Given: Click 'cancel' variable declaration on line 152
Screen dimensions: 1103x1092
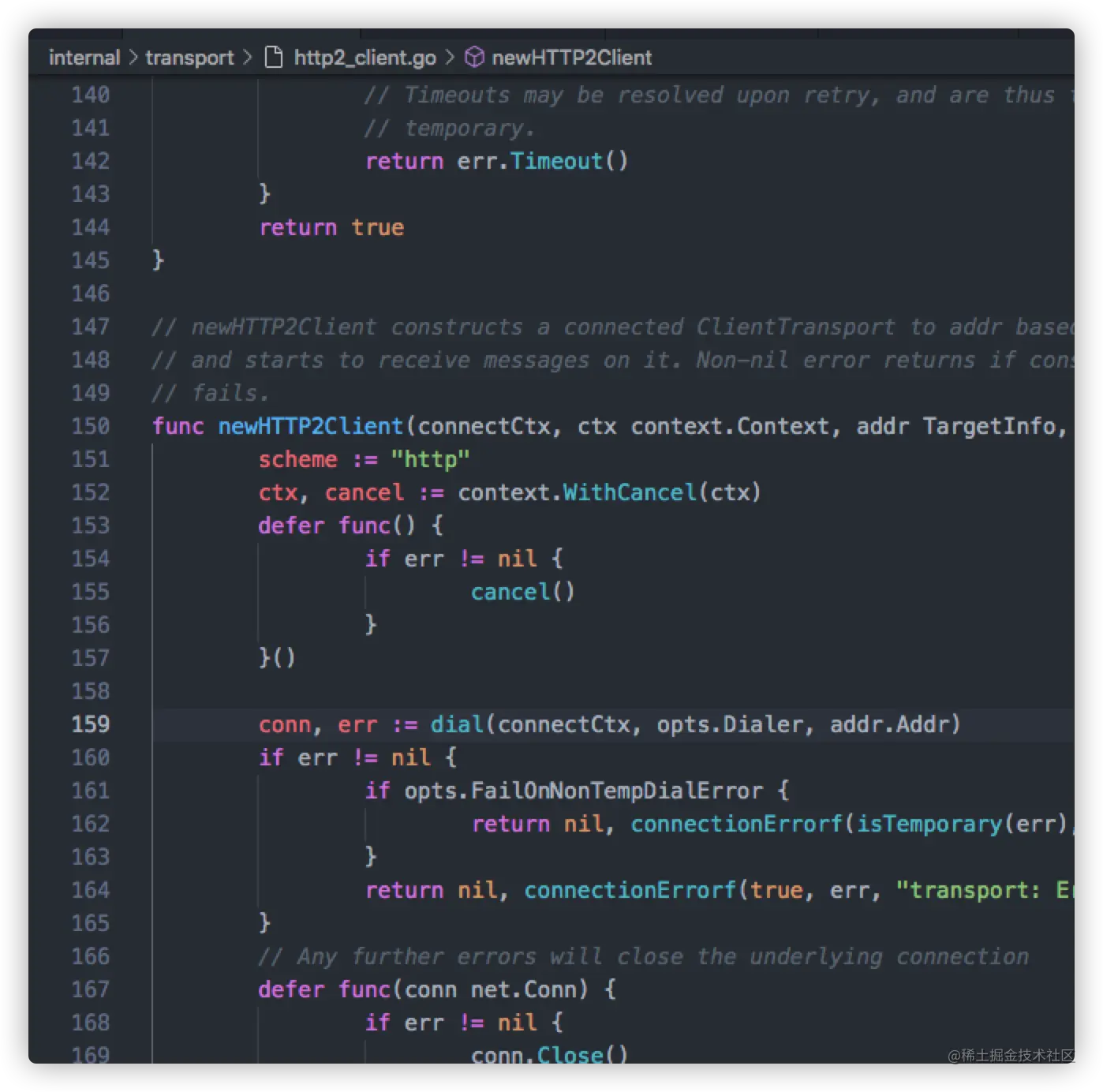Looking at the screenshot, I should tap(365, 492).
